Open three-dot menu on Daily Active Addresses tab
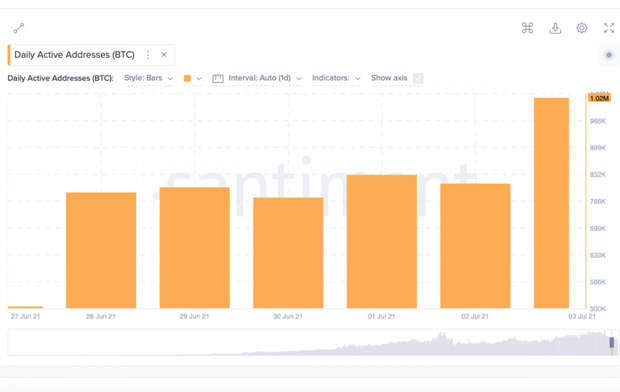Screen dimensions: 620x392 click(x=148, y=55)
